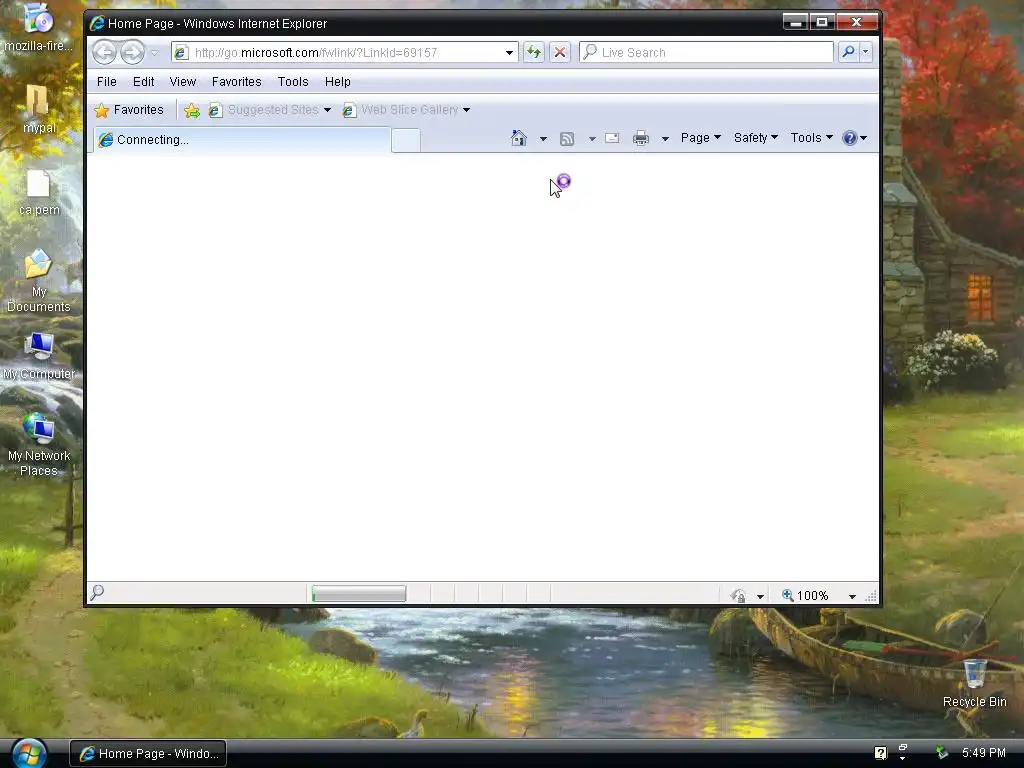Click status bar magnifier icon

pyautogui.click(x=97, y=592)
